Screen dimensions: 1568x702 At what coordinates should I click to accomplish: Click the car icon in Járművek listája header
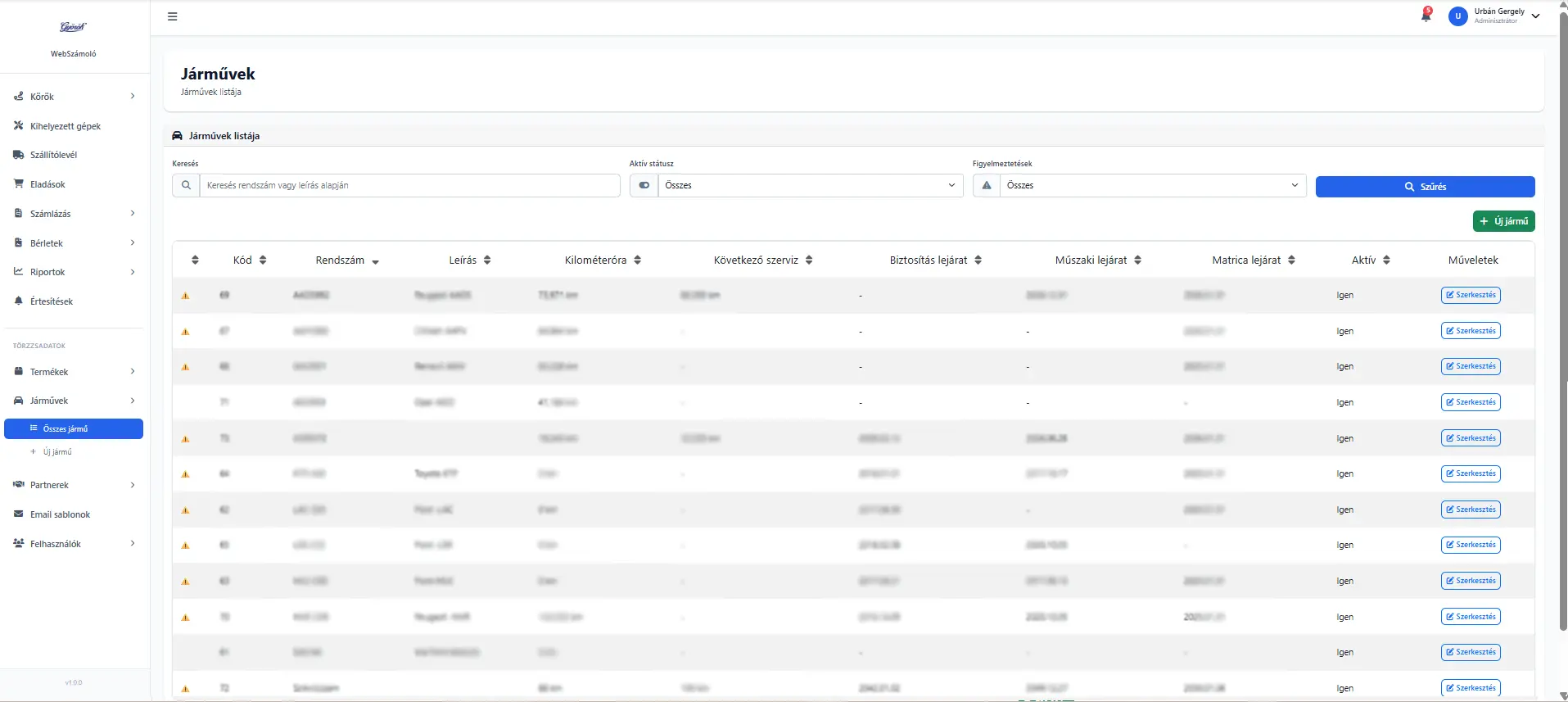click(x=177, y=136)
